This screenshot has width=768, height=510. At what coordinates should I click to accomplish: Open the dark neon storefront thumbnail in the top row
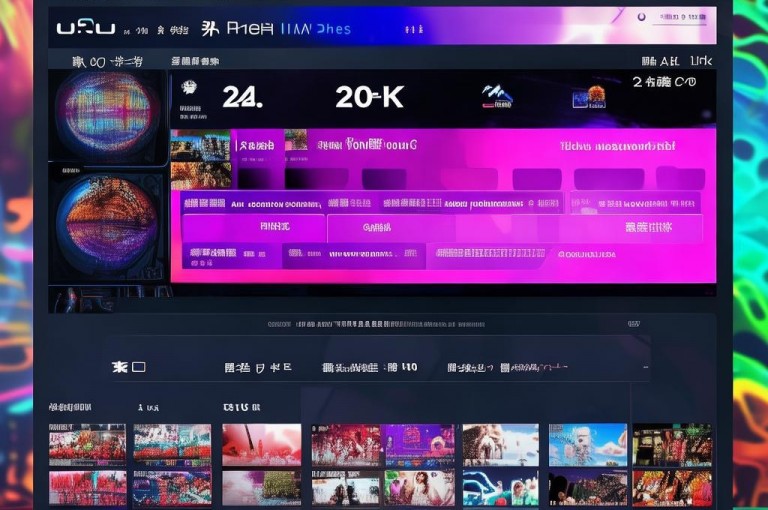[x=672, y=445]
